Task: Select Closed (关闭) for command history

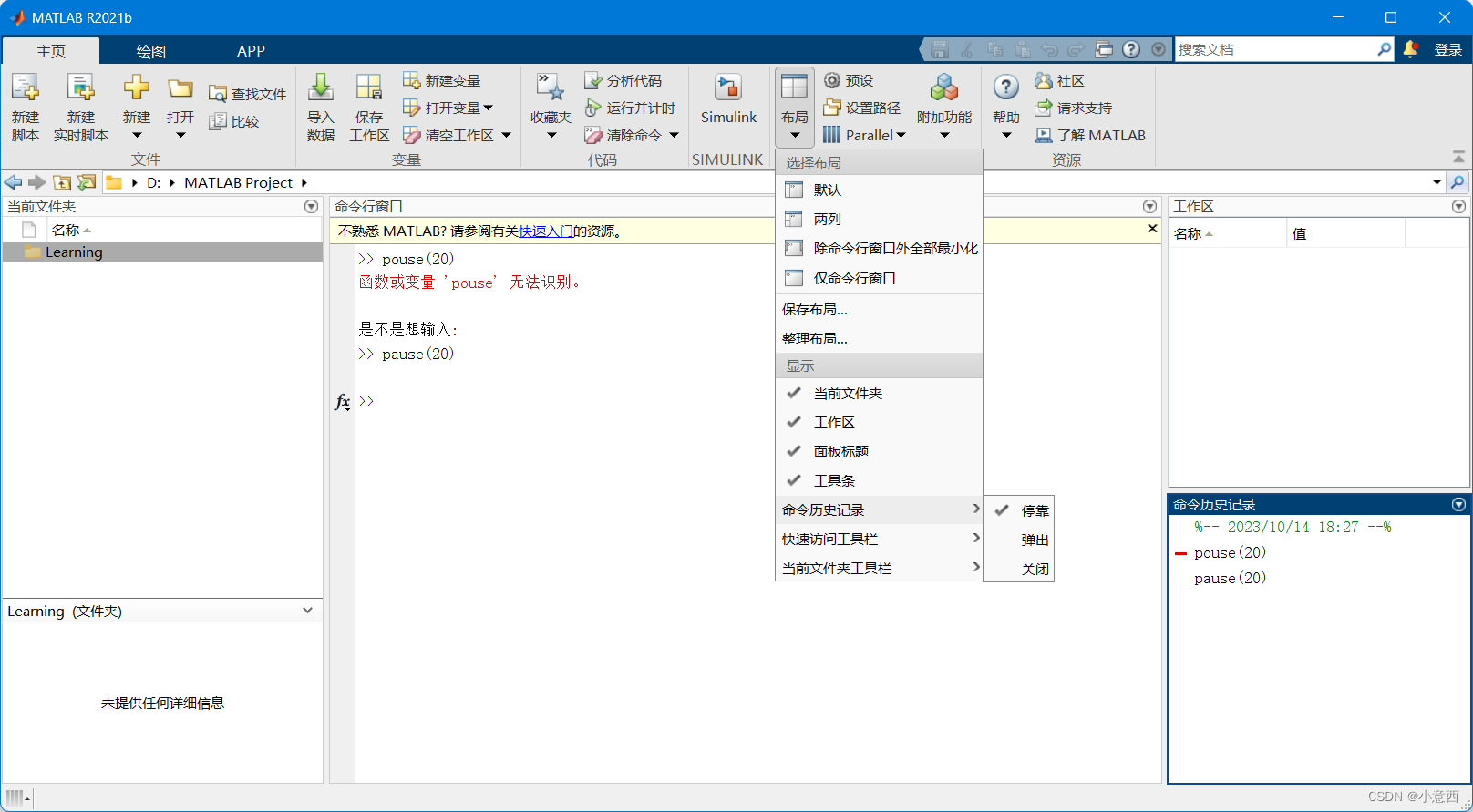Action: coord(1019,569)
